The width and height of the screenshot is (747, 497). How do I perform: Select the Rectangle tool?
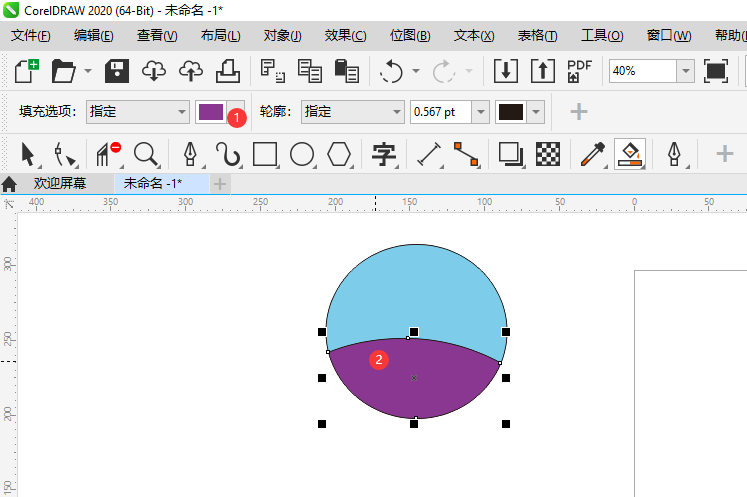(x=265, y=154)
